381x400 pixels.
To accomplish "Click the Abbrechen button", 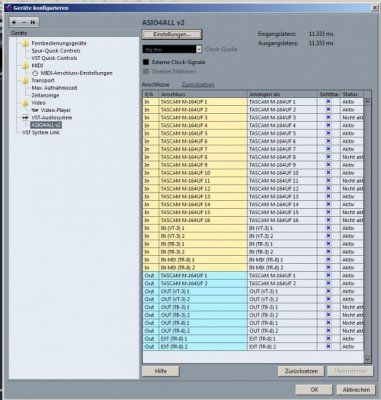I will pos(356,389).
